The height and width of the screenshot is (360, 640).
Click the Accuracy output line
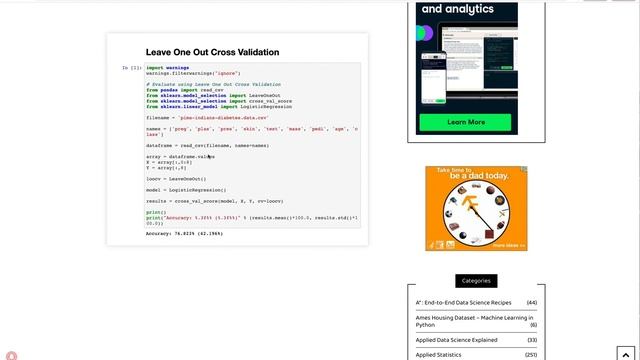(x=184, y=233)
